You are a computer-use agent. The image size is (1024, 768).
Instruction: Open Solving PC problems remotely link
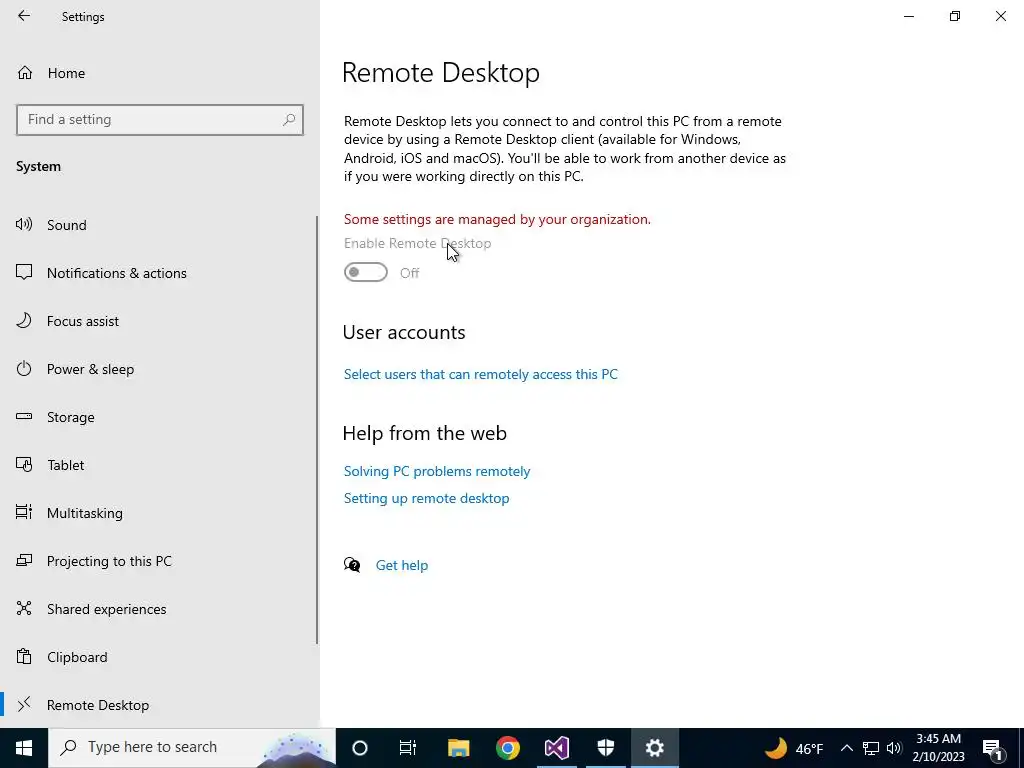click(x=437, y=471)
